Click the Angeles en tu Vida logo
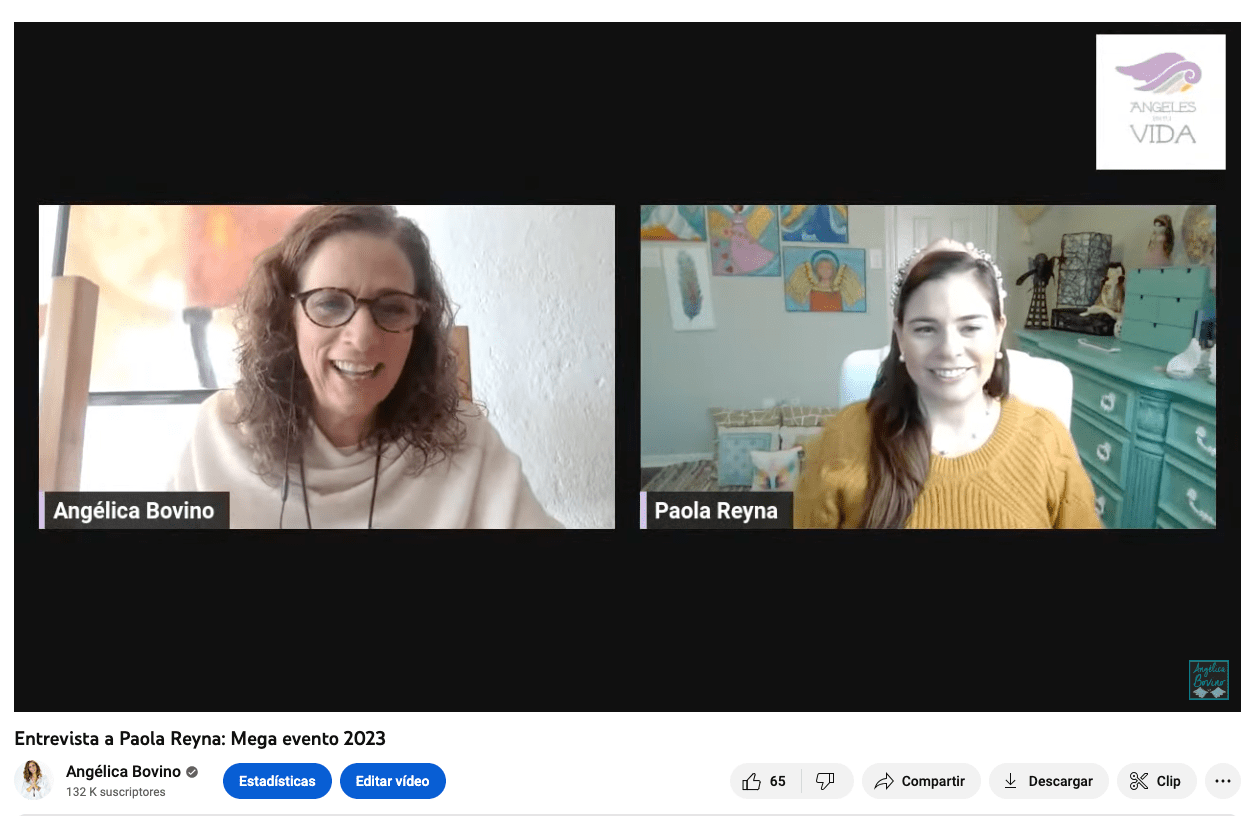The height and width of the screenshot is (816, 1258). tap(1160, 102)
